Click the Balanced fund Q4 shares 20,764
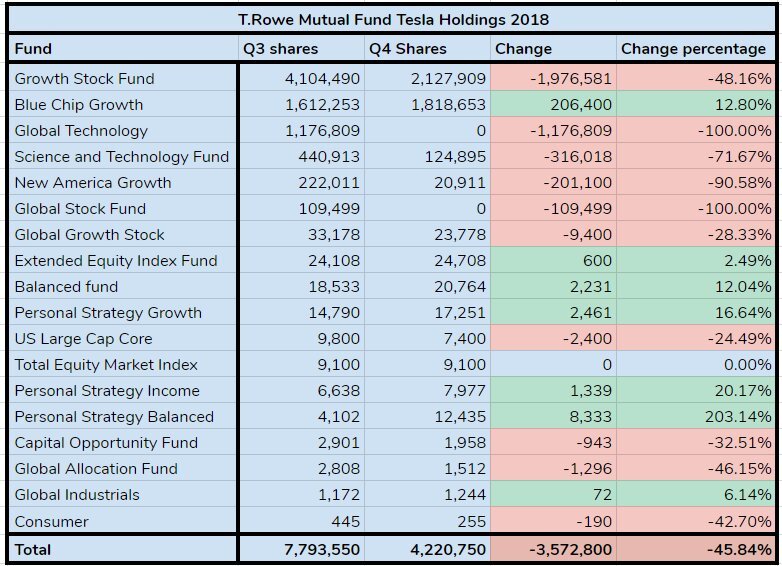782x566 pixels. pos(456,286)
